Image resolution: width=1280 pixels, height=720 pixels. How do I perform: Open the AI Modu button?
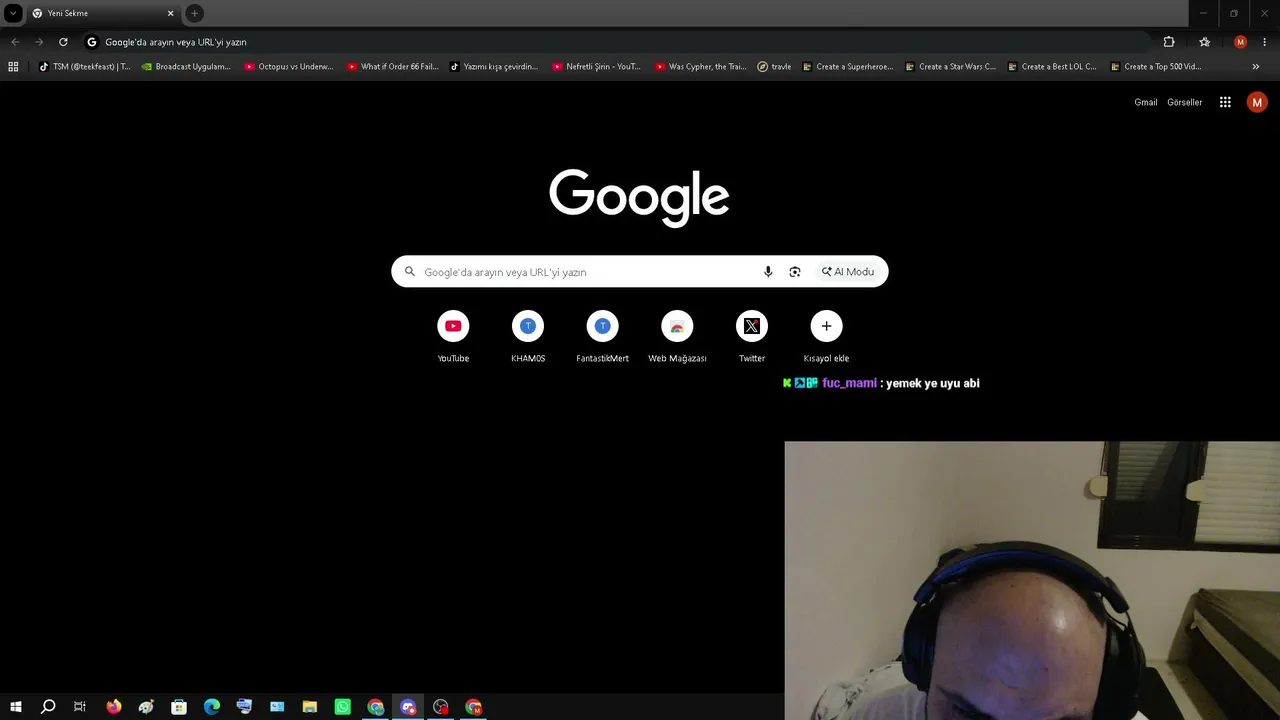[848, 272]
